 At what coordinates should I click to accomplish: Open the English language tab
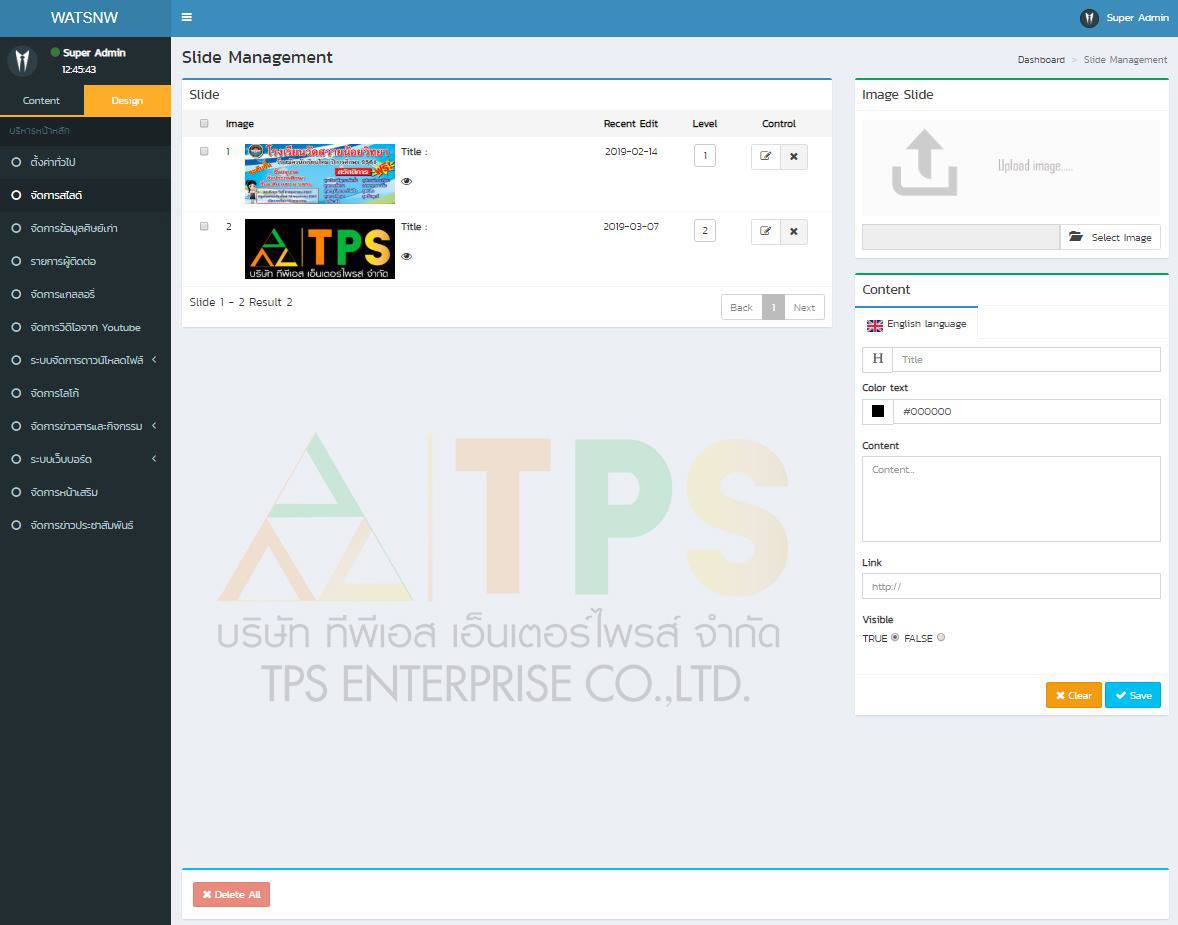click(917, 324)
